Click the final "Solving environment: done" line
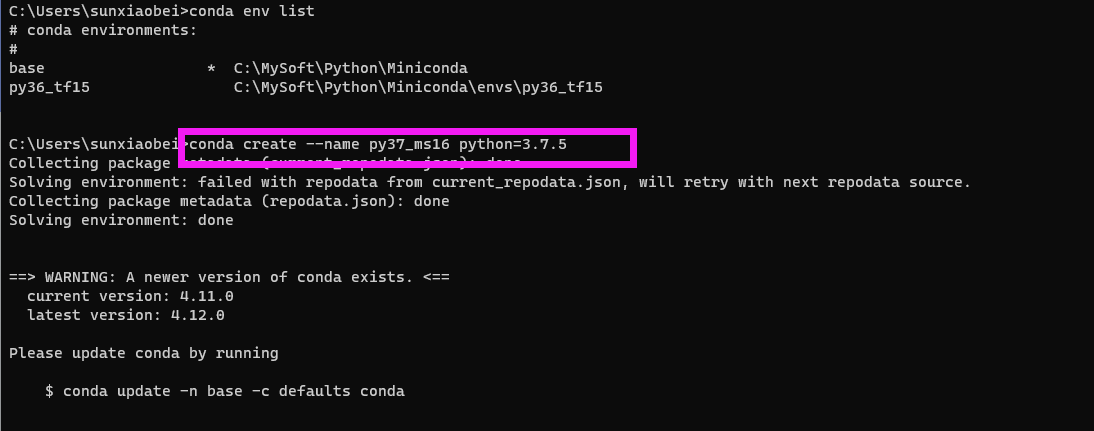 (x=121, y=220)
